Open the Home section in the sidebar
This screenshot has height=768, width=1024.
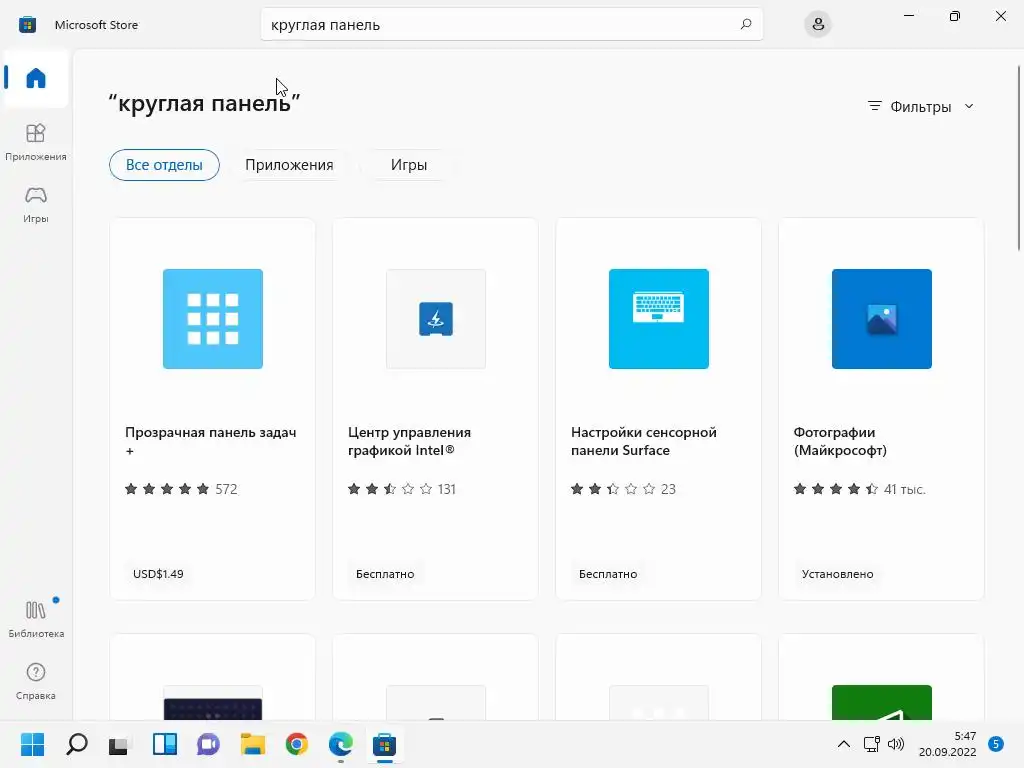click(x=36, y=78)
